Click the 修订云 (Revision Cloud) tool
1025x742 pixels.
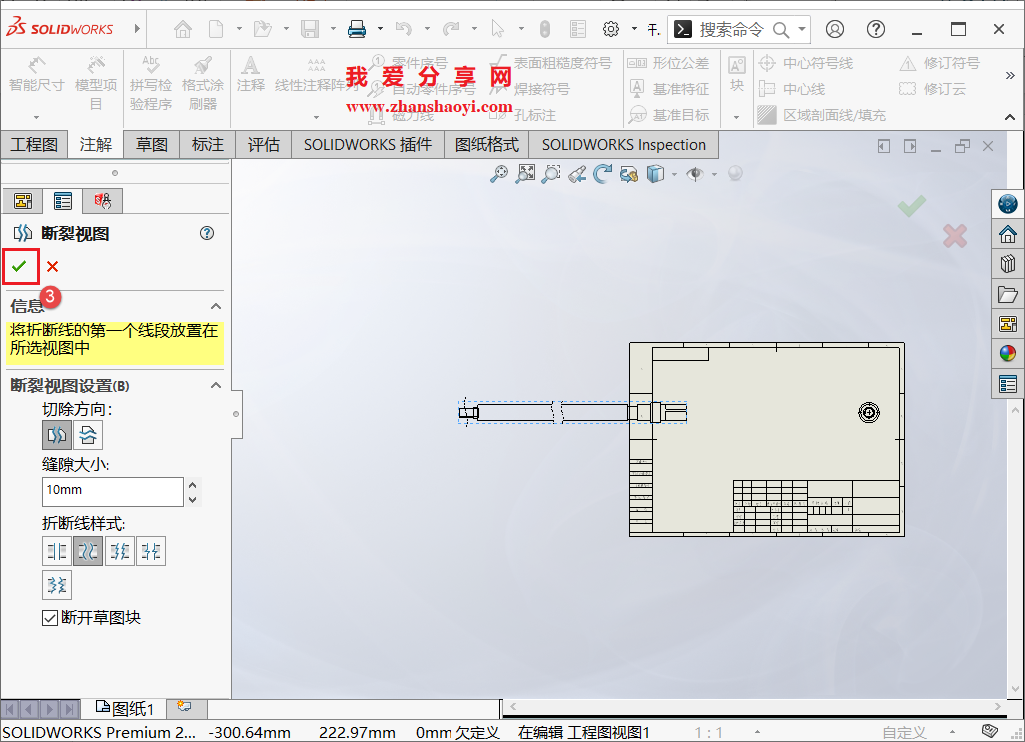click(950, 89)
